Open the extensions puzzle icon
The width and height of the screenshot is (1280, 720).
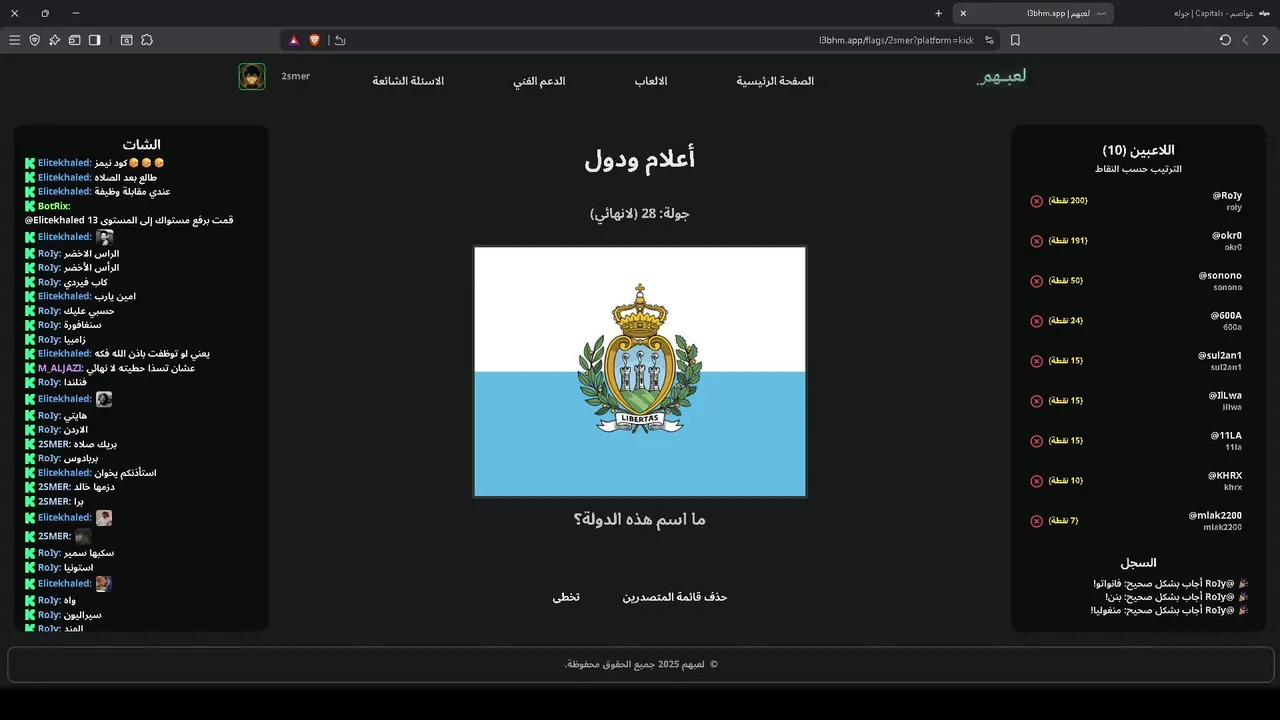pos(147,40)
